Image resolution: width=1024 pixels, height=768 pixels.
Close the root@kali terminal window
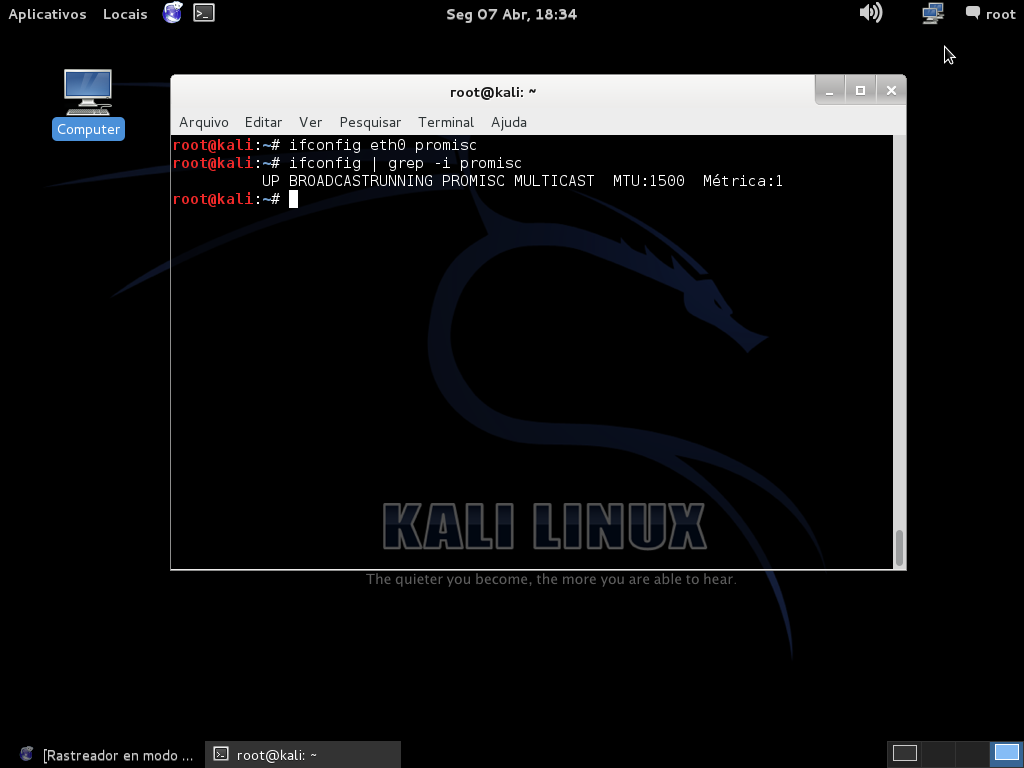pos(891,91)
